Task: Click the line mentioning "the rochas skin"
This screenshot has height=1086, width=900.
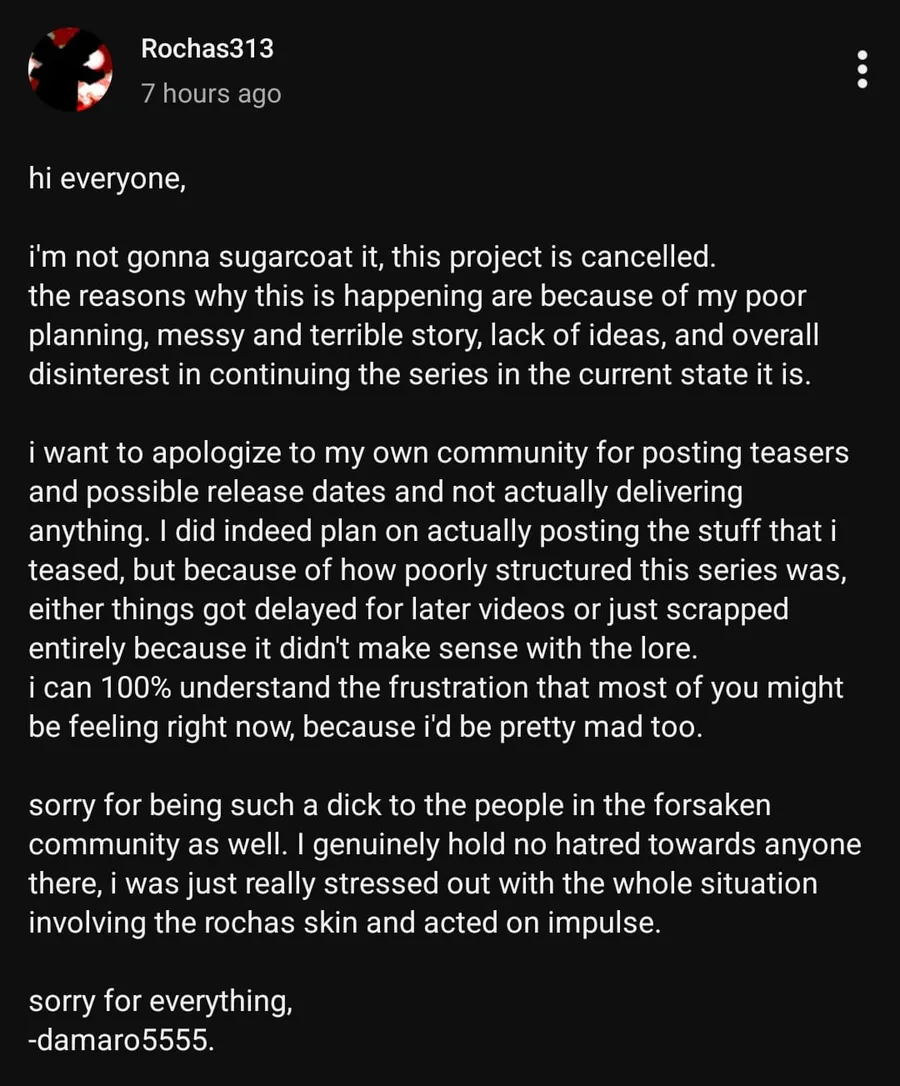Action: point(344,922)
